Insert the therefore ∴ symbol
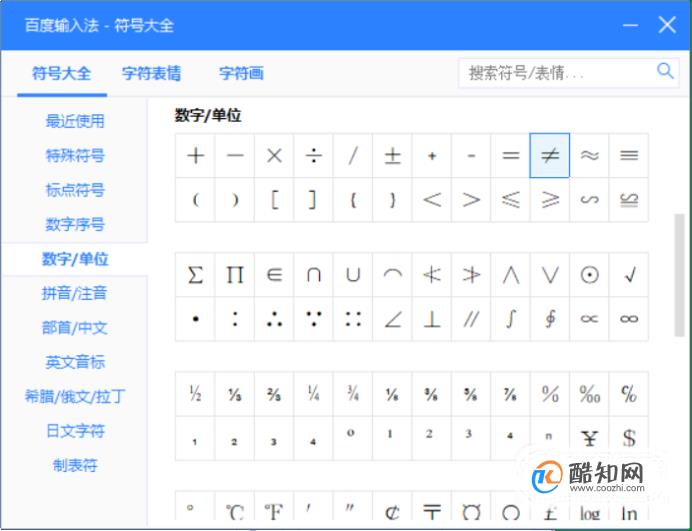 point(274,319)
